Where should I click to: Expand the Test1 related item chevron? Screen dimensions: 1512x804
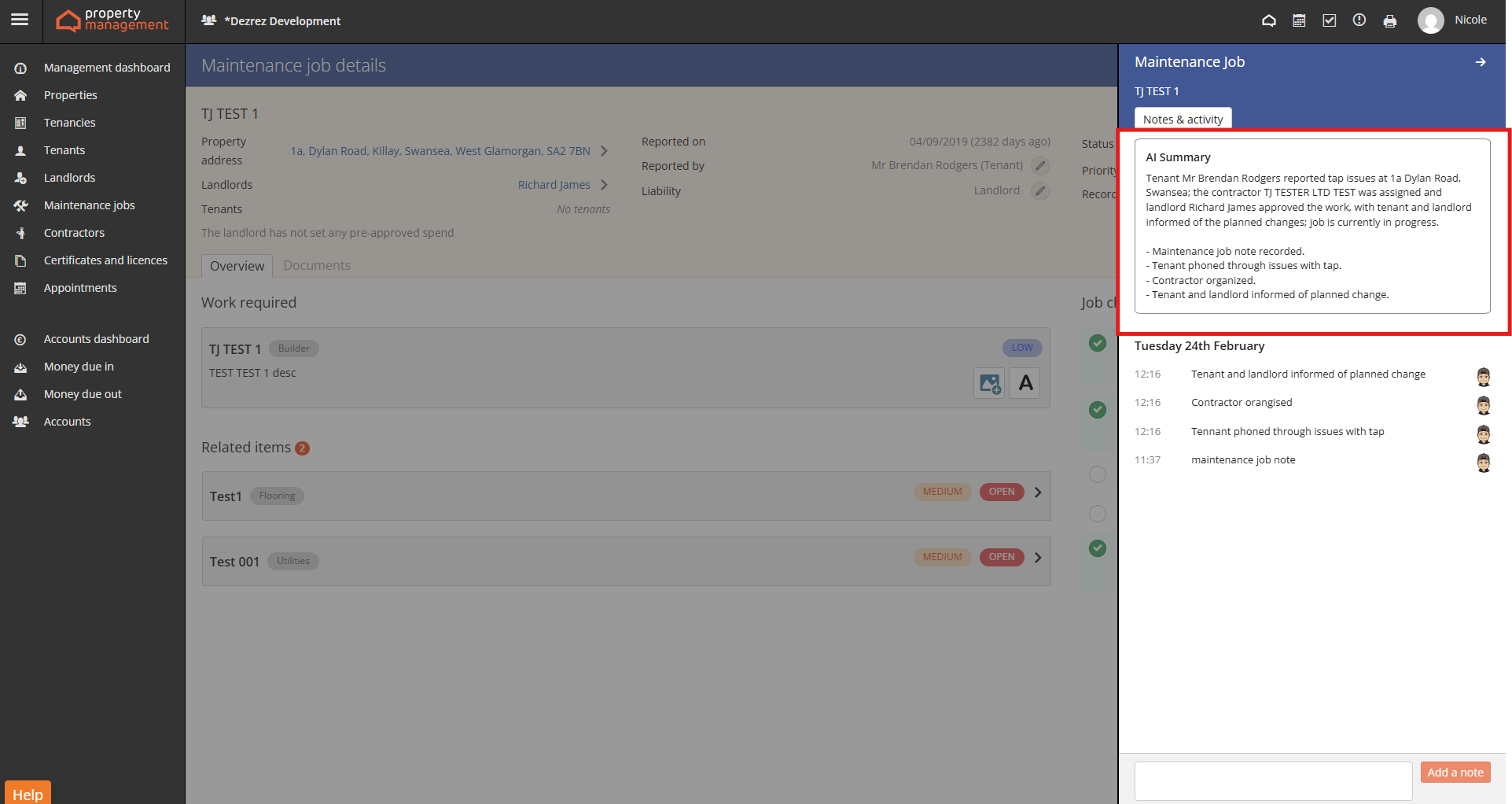(1038, 492)
